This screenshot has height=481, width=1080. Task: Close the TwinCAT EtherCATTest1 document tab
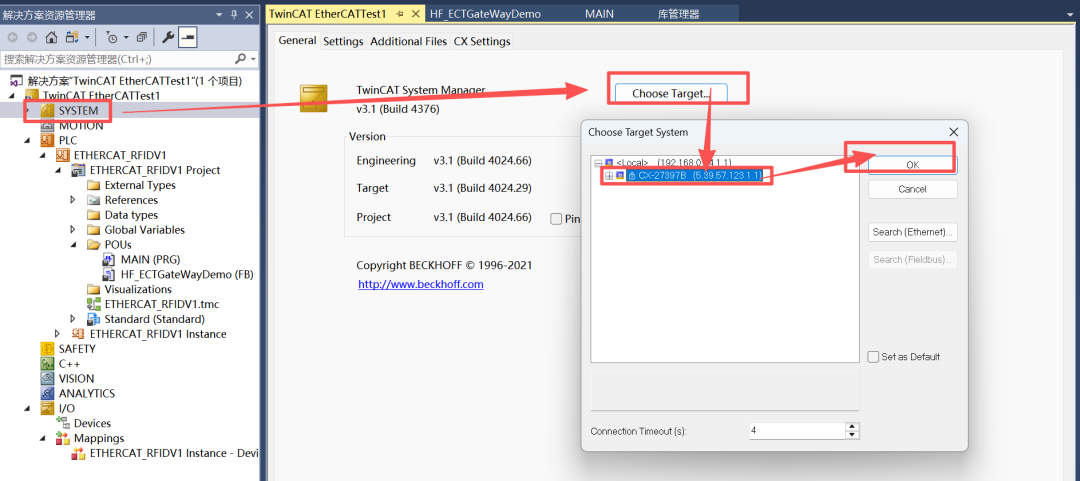click(x=415, y=14)
